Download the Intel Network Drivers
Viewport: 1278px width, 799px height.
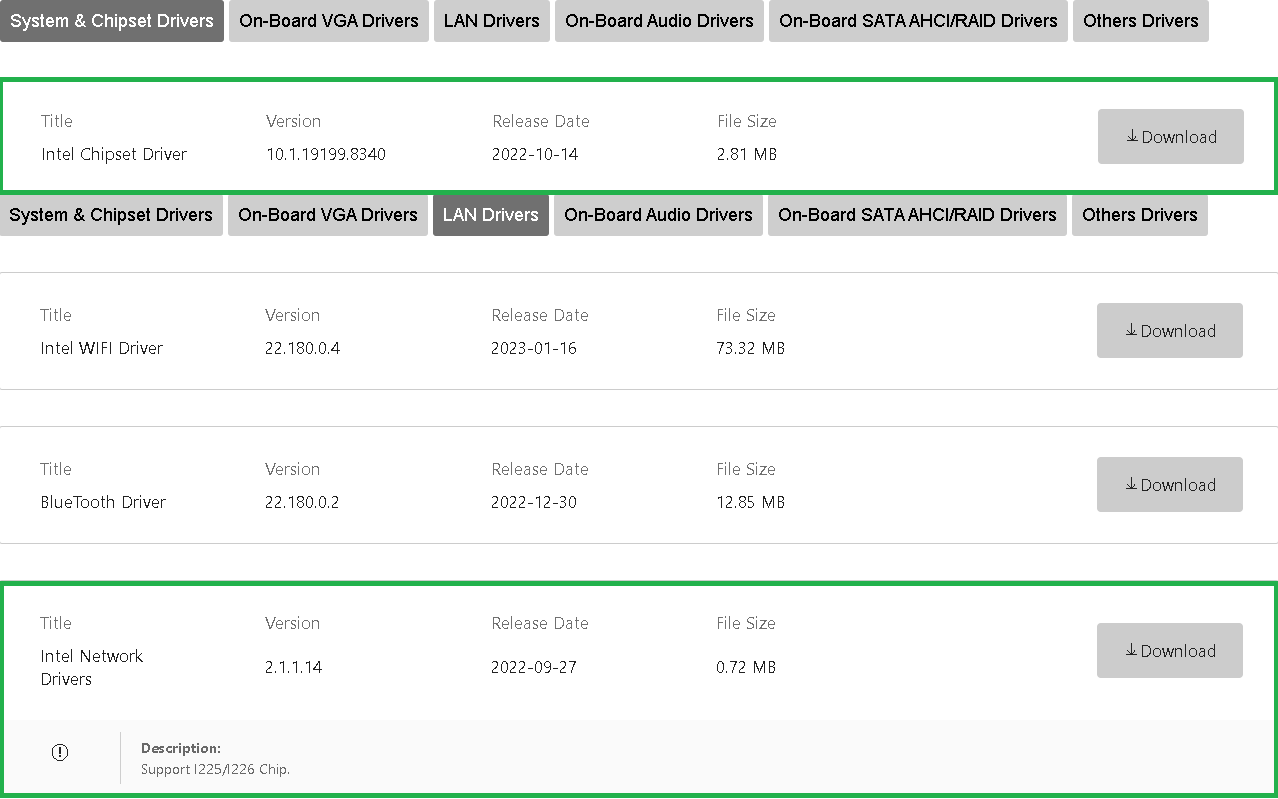pyautogui.click(x=1170, y=651)
